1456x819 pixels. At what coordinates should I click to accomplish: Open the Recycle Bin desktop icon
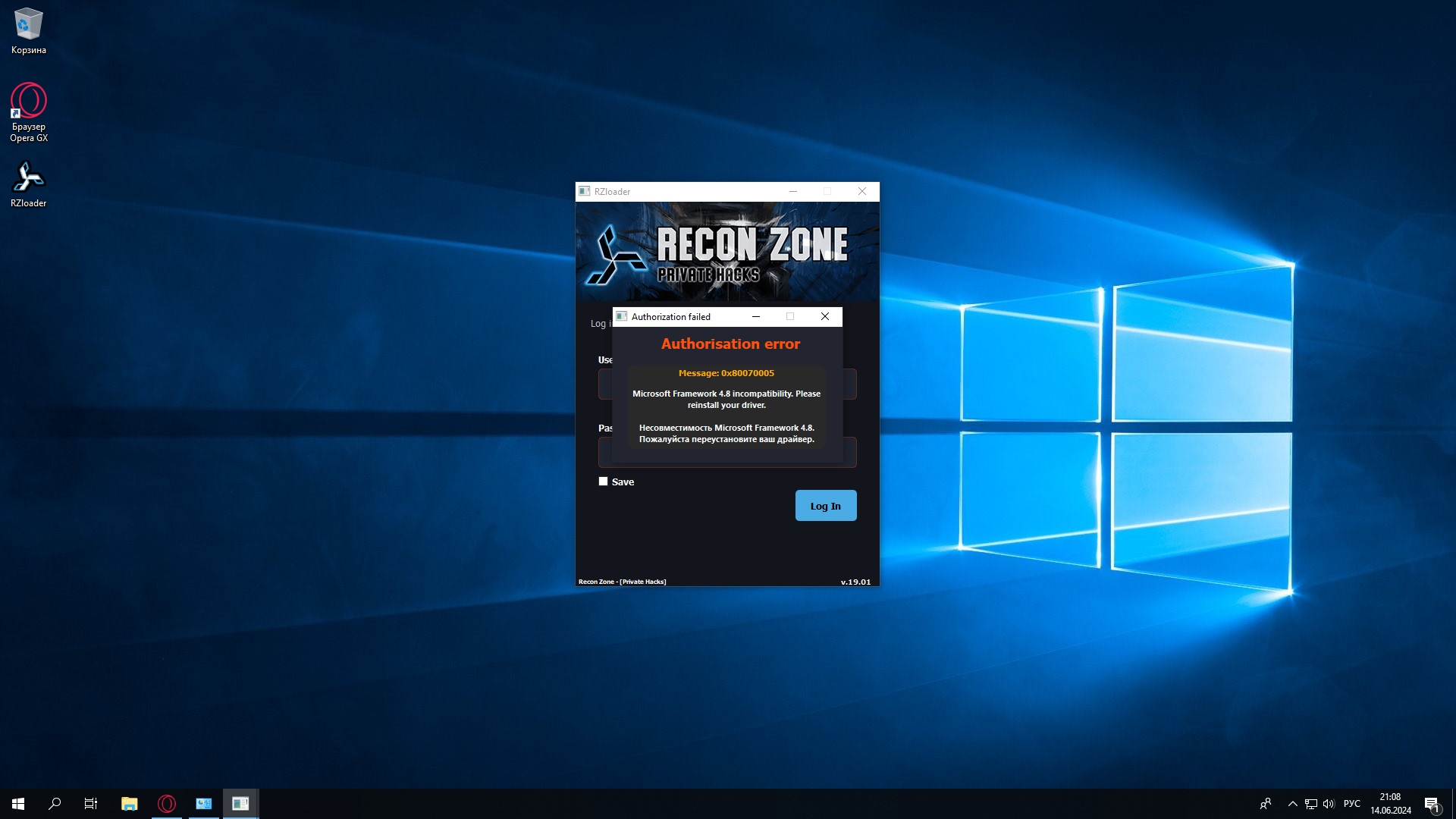tap(28, 30)
